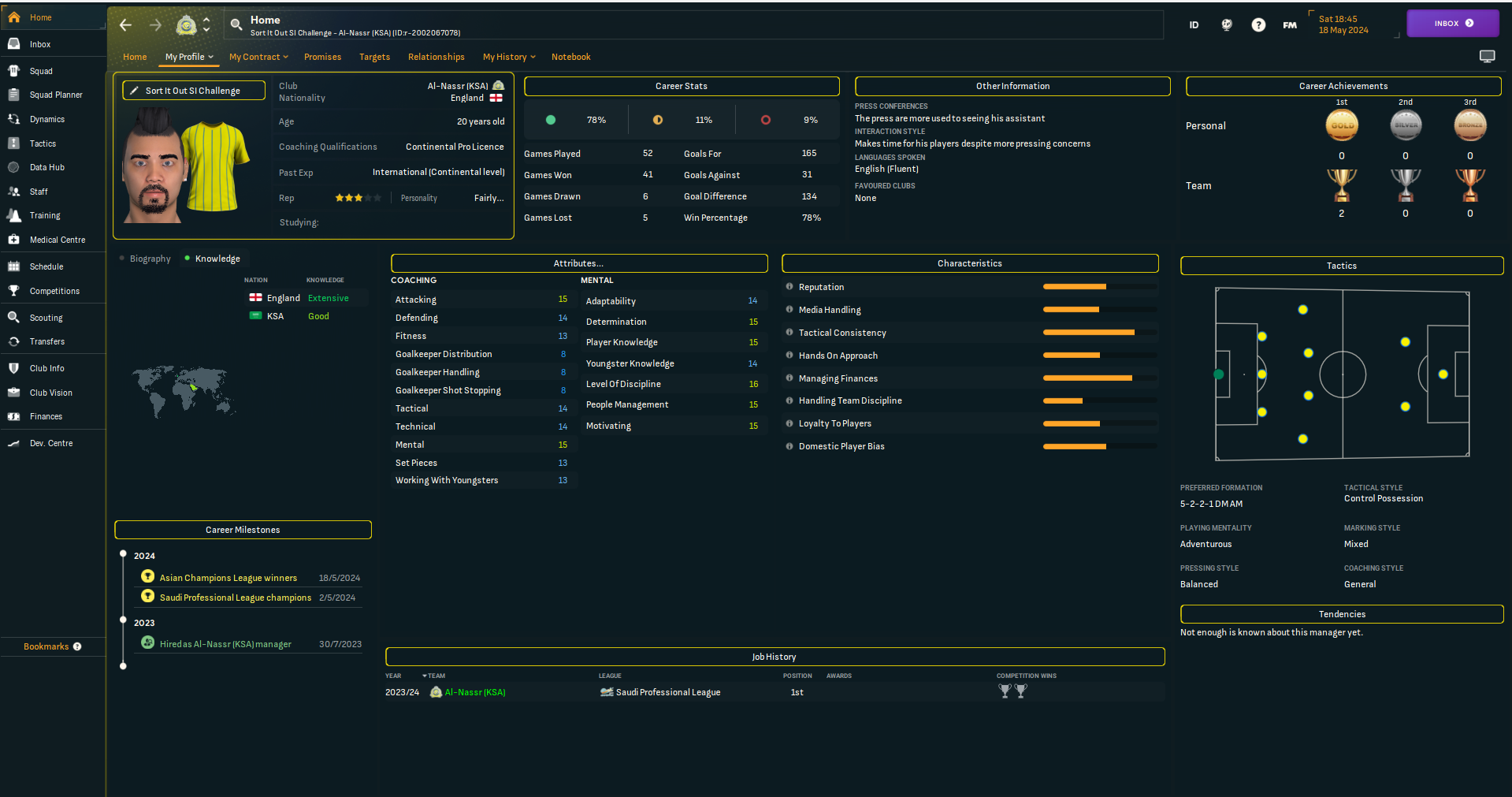Screen dimensions: 1512x797
Task: Click the search magnifier icon
Action: point(236,25)
